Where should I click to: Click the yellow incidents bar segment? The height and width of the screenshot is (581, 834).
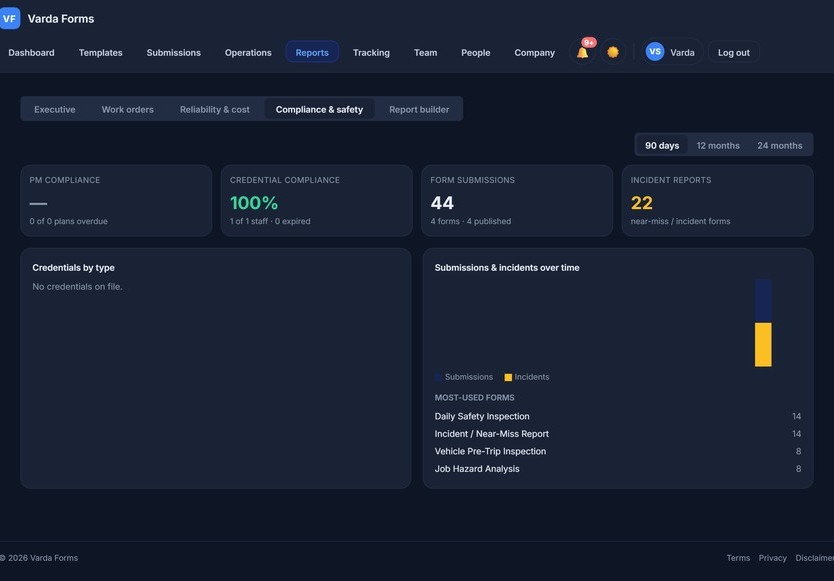pos(763,344)
